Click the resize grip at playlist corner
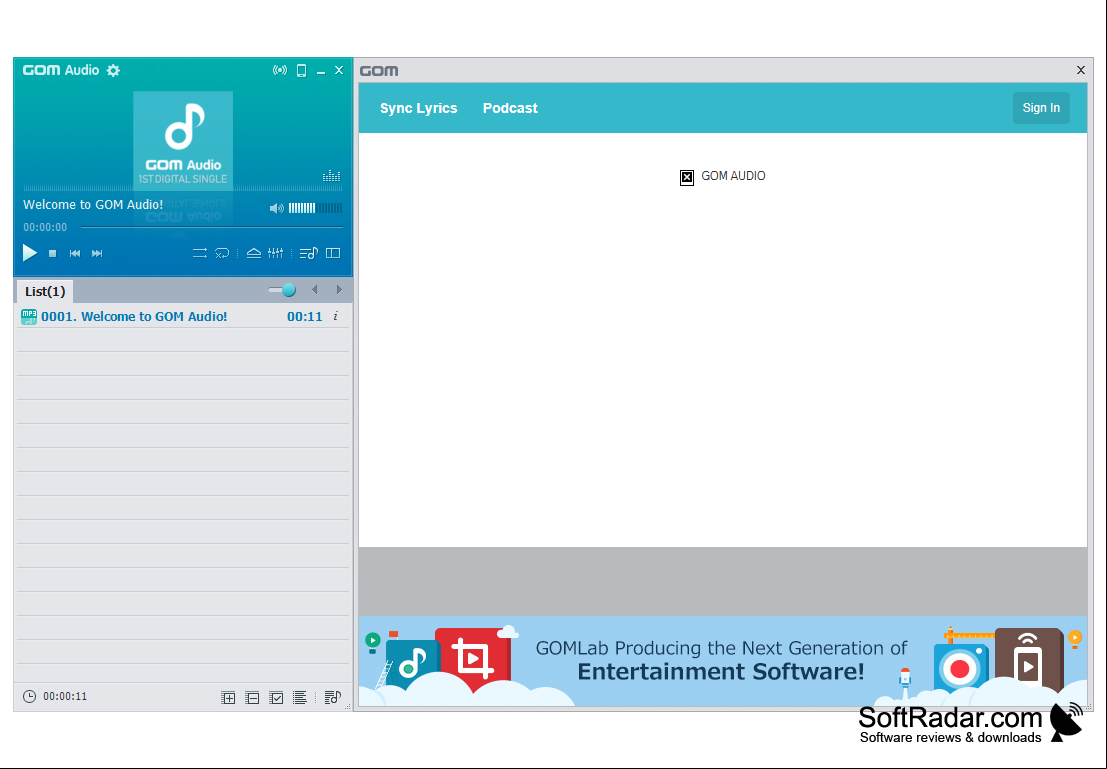This screenshot has width=1107, height=769. click(347, 706)
